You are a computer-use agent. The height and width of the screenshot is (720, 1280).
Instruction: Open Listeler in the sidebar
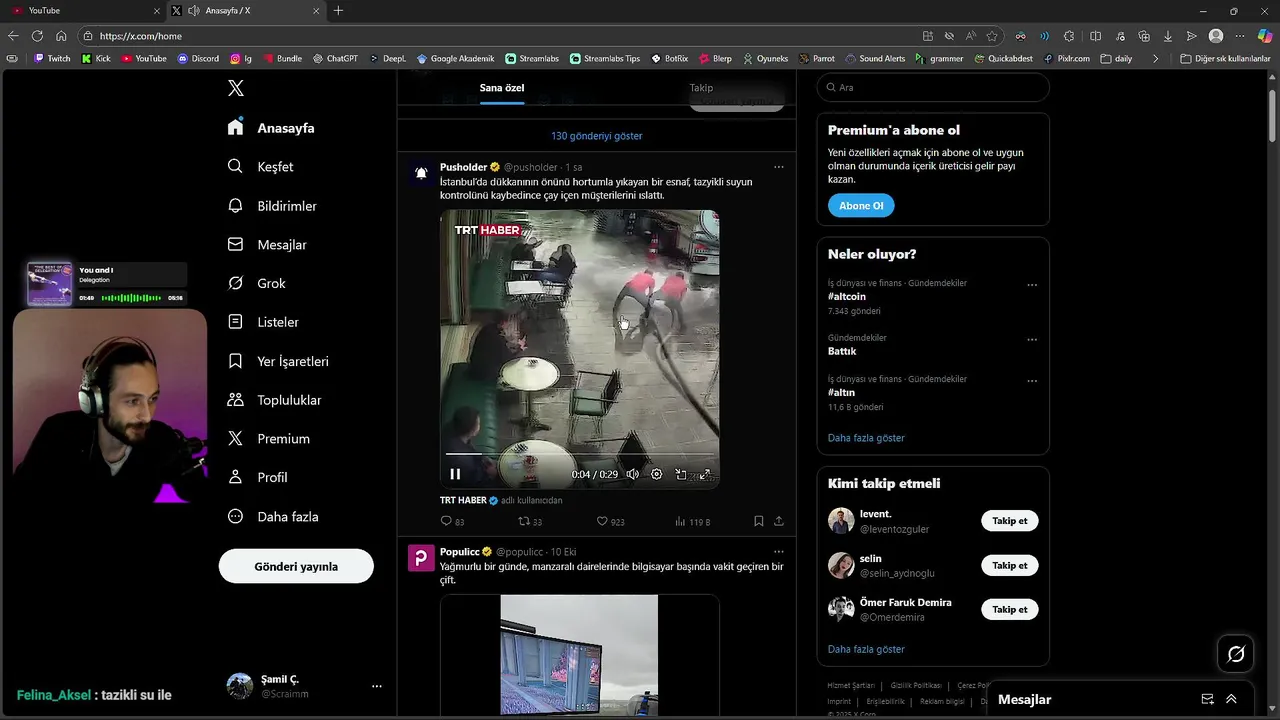click(x=263, y=322)
